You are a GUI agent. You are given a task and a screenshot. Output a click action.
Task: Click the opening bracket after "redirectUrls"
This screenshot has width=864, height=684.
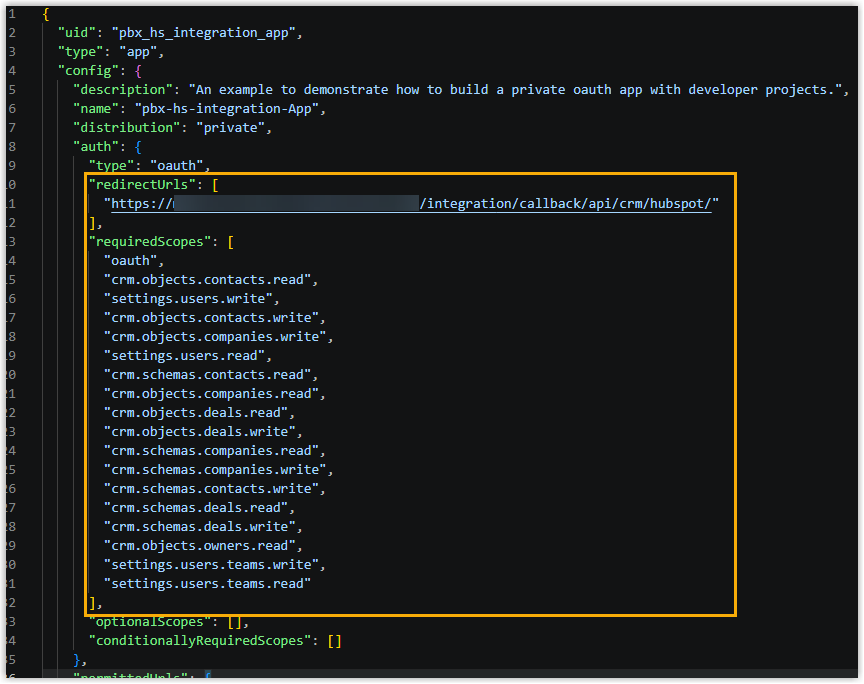(215, 185)
